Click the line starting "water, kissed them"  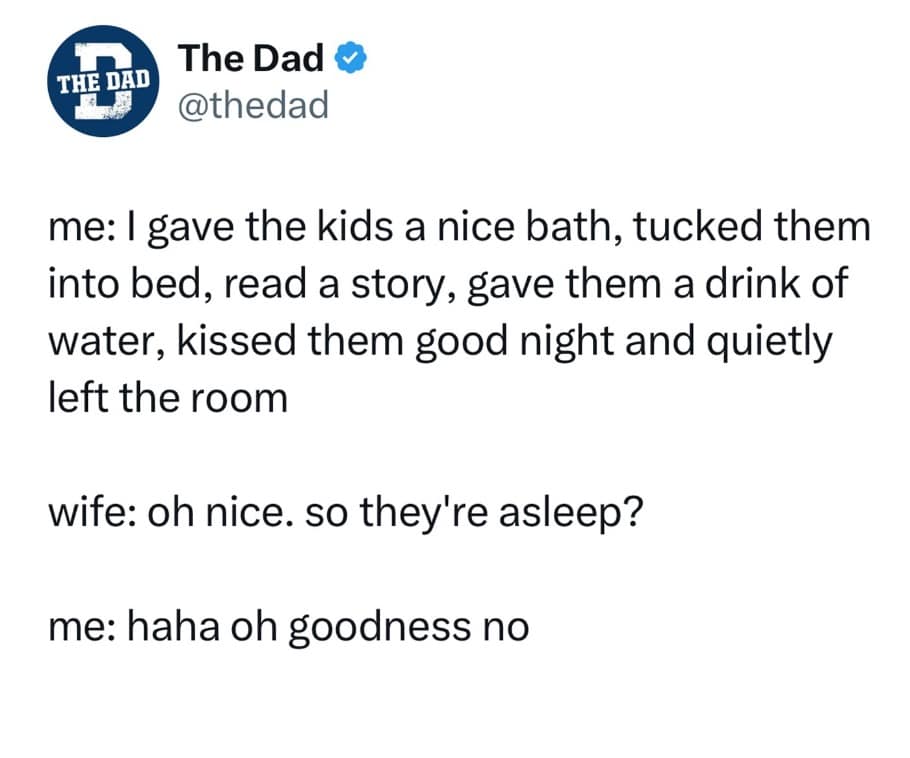pyautogui.click(x=439, y=341)
